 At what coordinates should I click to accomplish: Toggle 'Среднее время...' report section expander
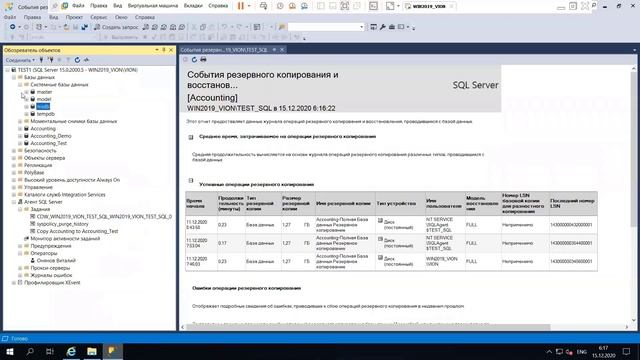tap(191, 137)
